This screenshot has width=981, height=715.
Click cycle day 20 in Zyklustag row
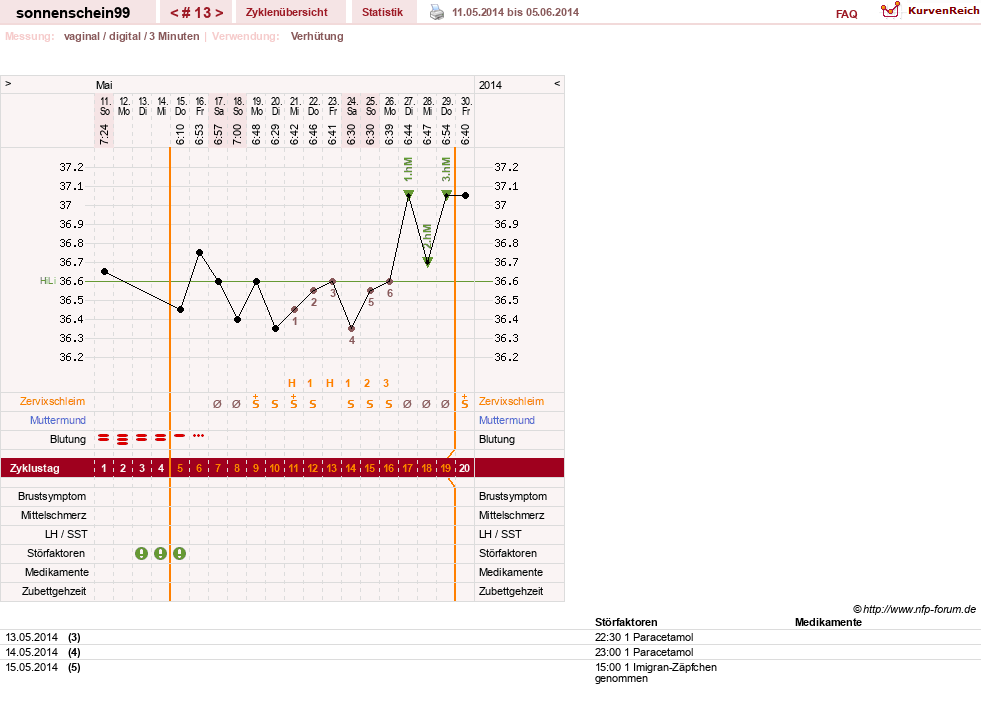[464, 468]
